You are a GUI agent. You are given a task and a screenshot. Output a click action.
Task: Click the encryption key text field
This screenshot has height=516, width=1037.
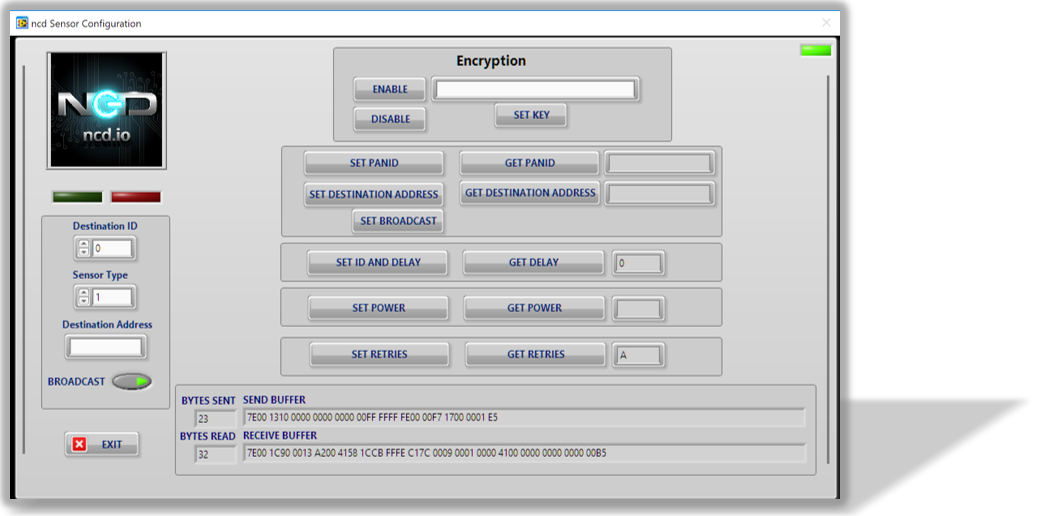pyautogui.click(x=535, y=90)
